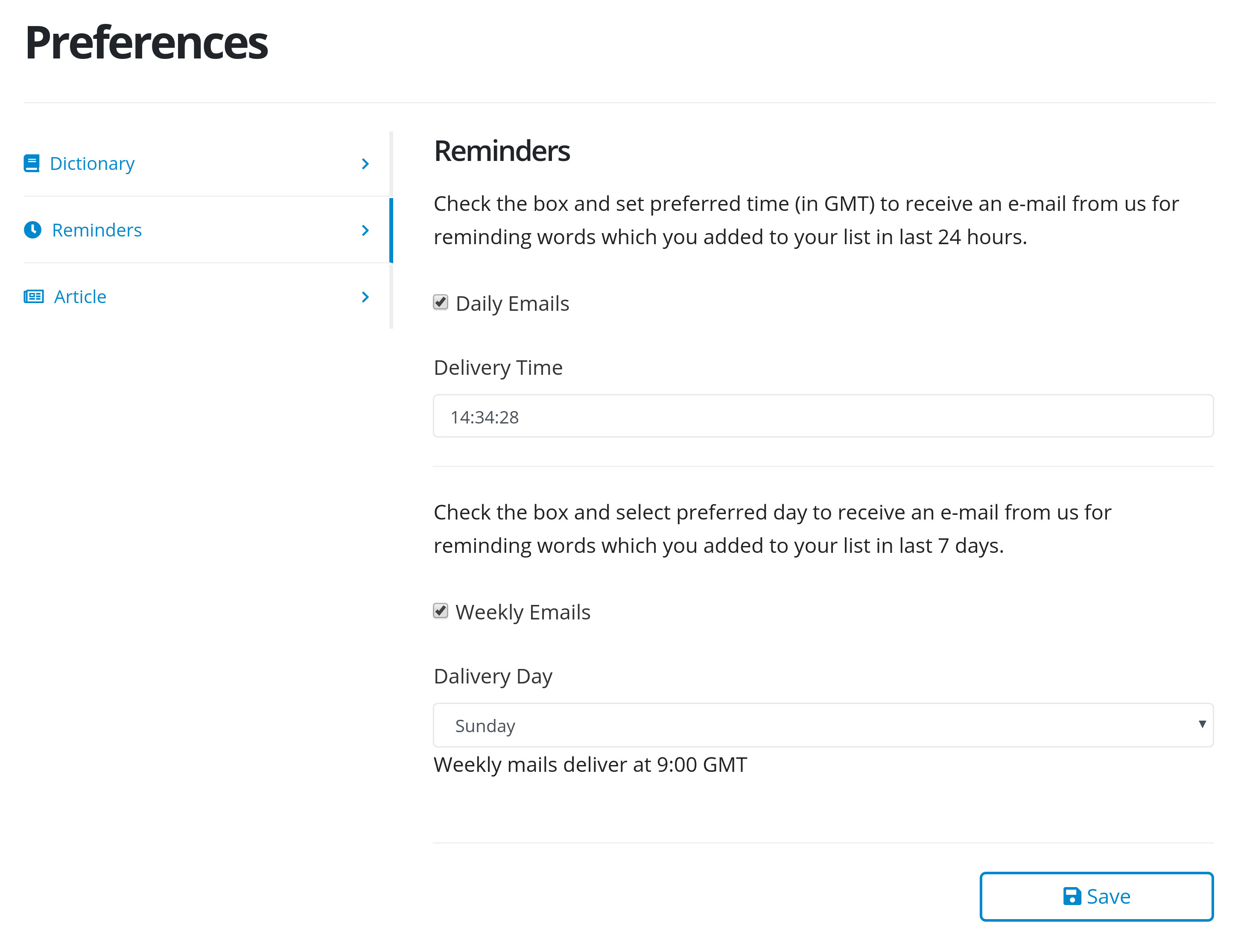This screenshot has height=952, width=1238.
Task: Open the Reminders sidebar link
Action: pyautogui.click(x=197, y=230)
